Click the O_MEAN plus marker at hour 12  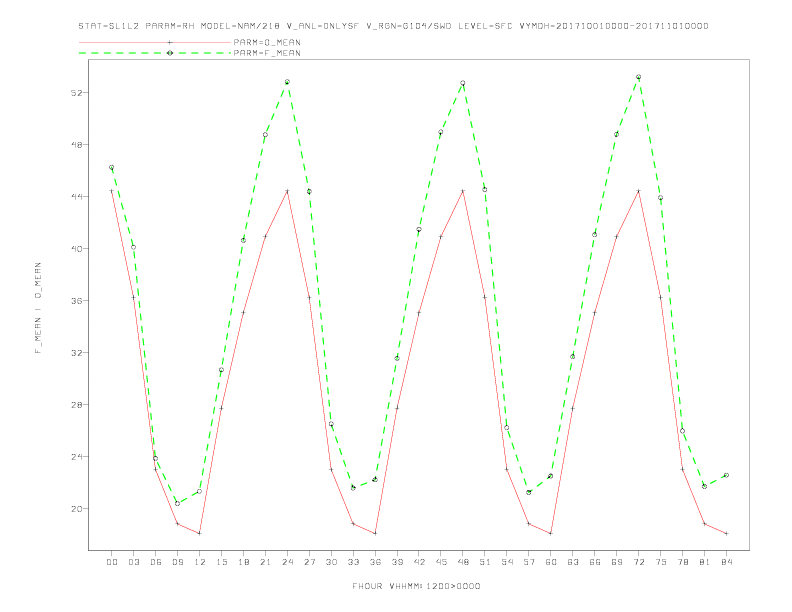pos(200,533)
